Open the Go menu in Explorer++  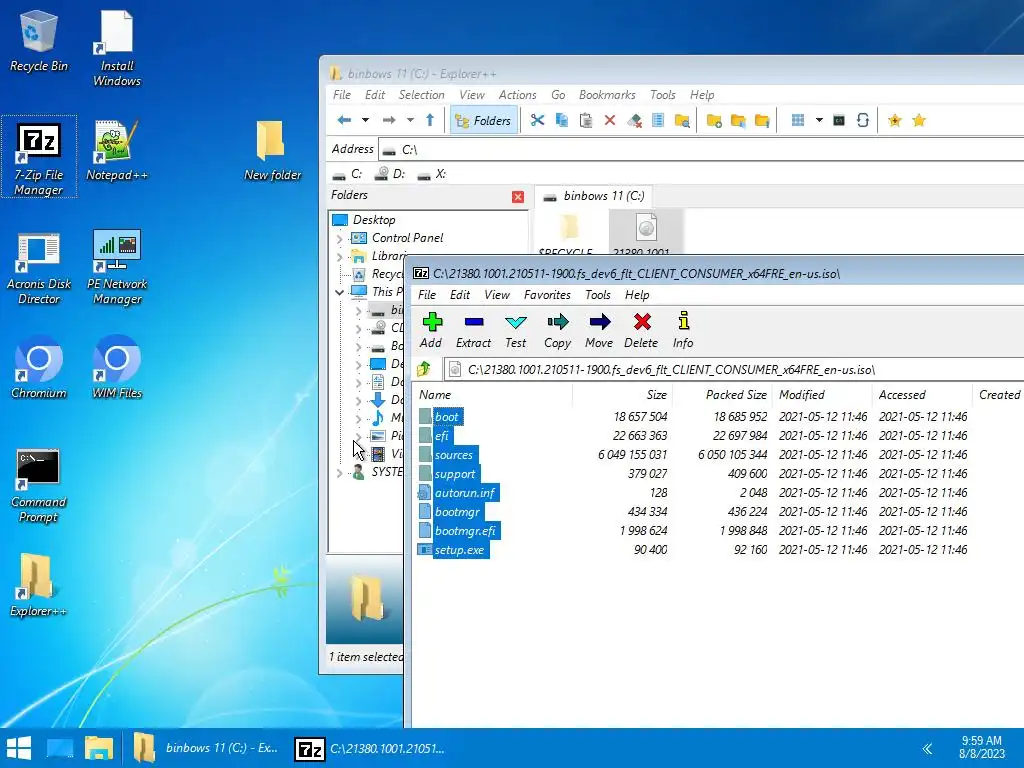[x=558, y=95]
